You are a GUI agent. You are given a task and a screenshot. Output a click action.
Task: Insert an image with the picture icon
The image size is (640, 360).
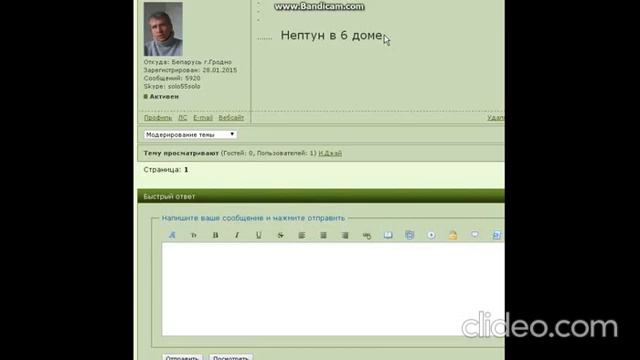click(388, 235)
